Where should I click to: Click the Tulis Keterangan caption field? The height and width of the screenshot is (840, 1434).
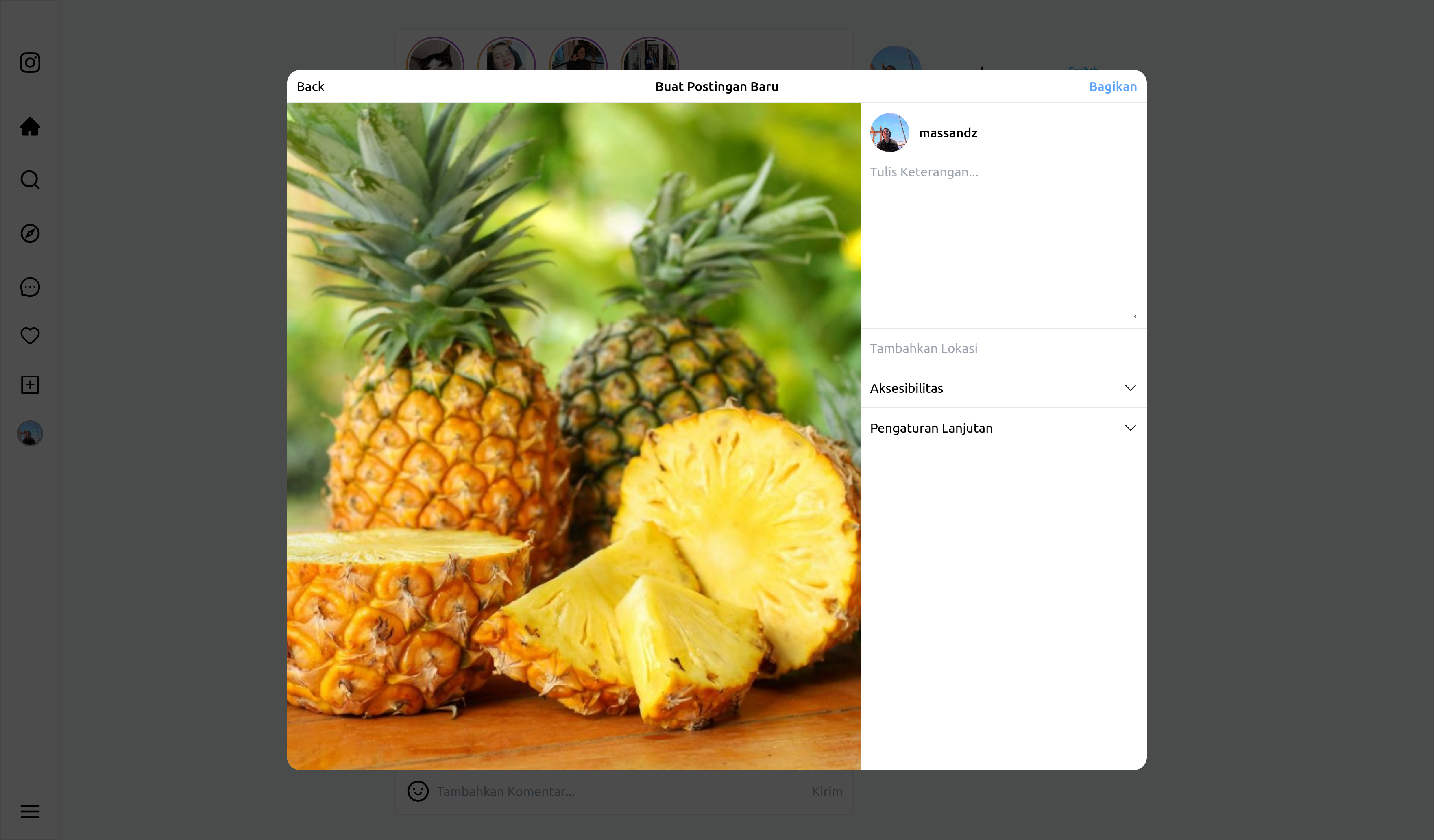click(1002, 239)
